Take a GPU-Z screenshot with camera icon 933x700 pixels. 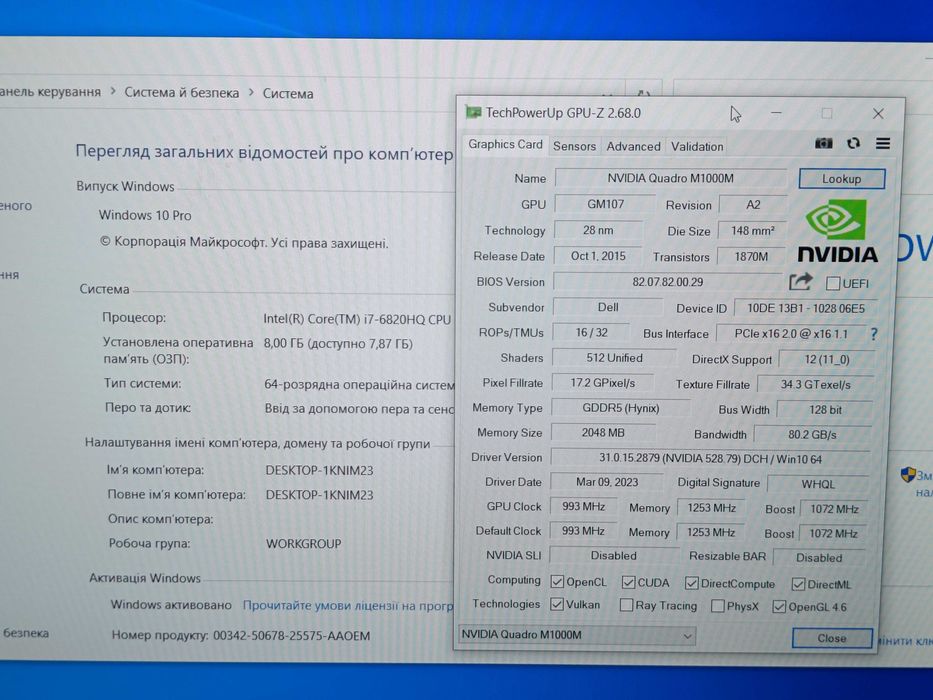tap(824, 143)
